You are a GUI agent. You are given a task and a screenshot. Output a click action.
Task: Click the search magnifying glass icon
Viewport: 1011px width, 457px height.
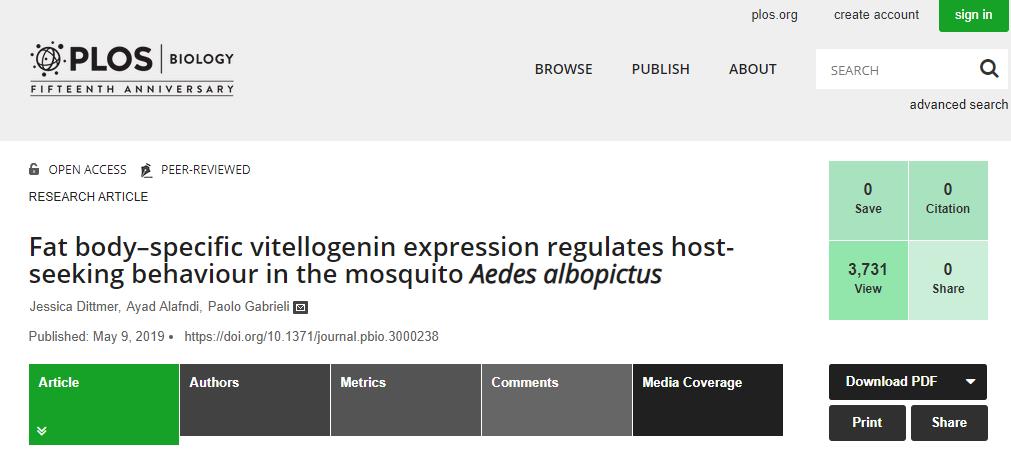click(988, 69)
